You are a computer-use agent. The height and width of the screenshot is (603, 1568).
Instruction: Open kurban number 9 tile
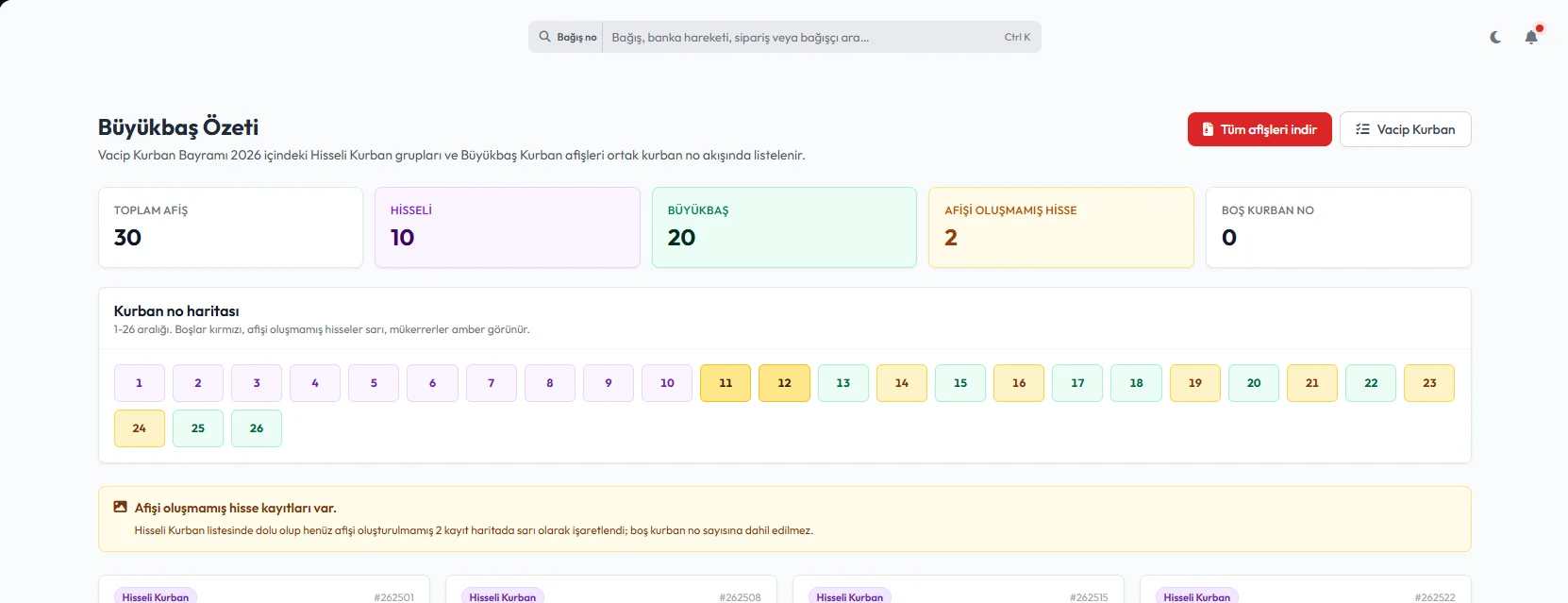[x=609, y=383]
